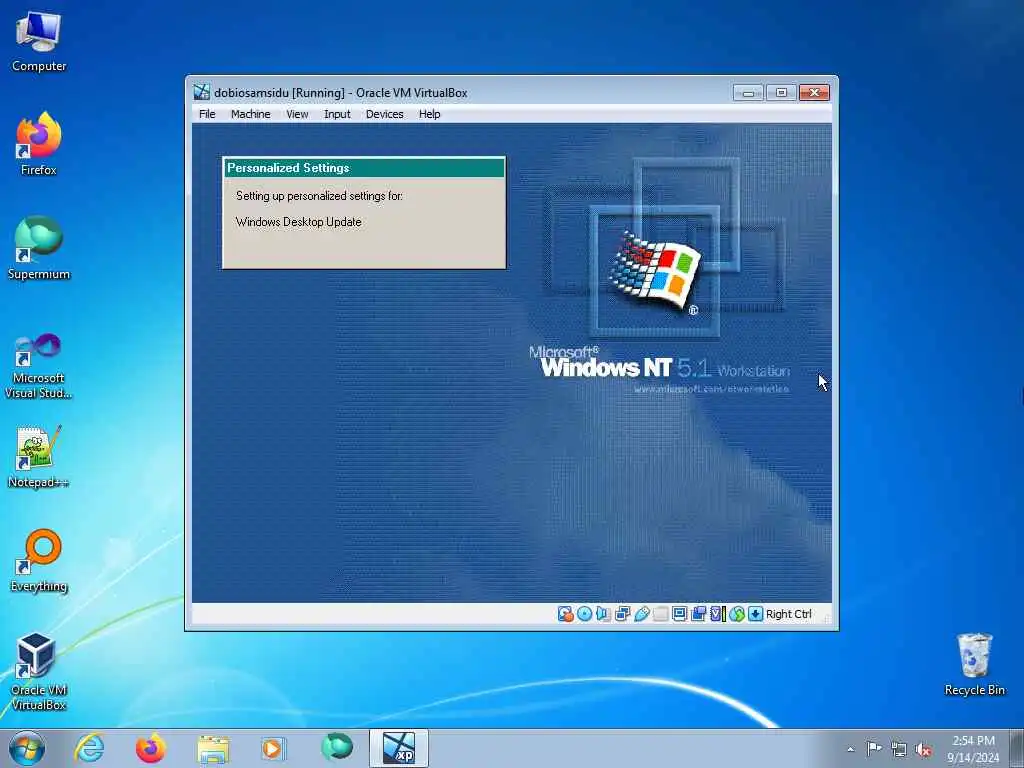Click the VirtualBox title bar app icon
This screenshot has height=768, width=1024.
tap(202, 92)
